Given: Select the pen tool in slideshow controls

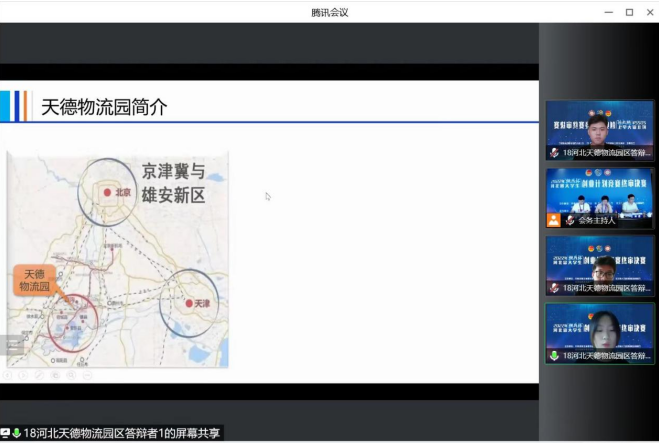Looking at the screenshot, I should pyautogui.click(x=38, y=376).
